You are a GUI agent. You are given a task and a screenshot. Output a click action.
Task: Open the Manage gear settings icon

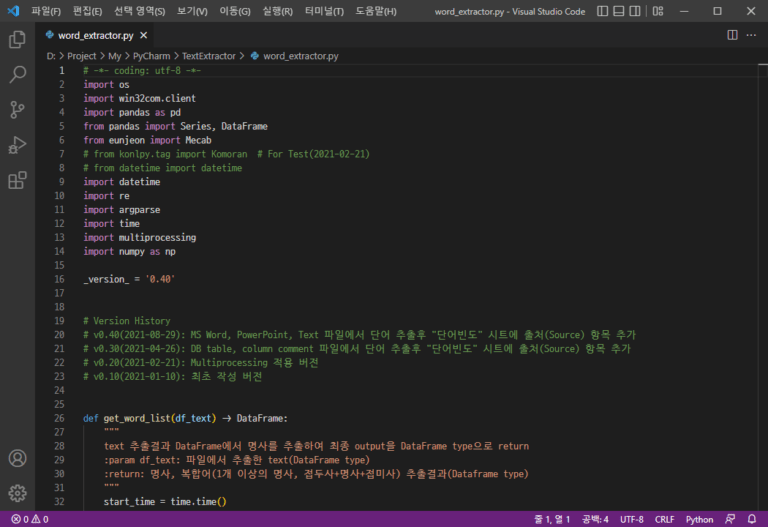pos(17,493)
